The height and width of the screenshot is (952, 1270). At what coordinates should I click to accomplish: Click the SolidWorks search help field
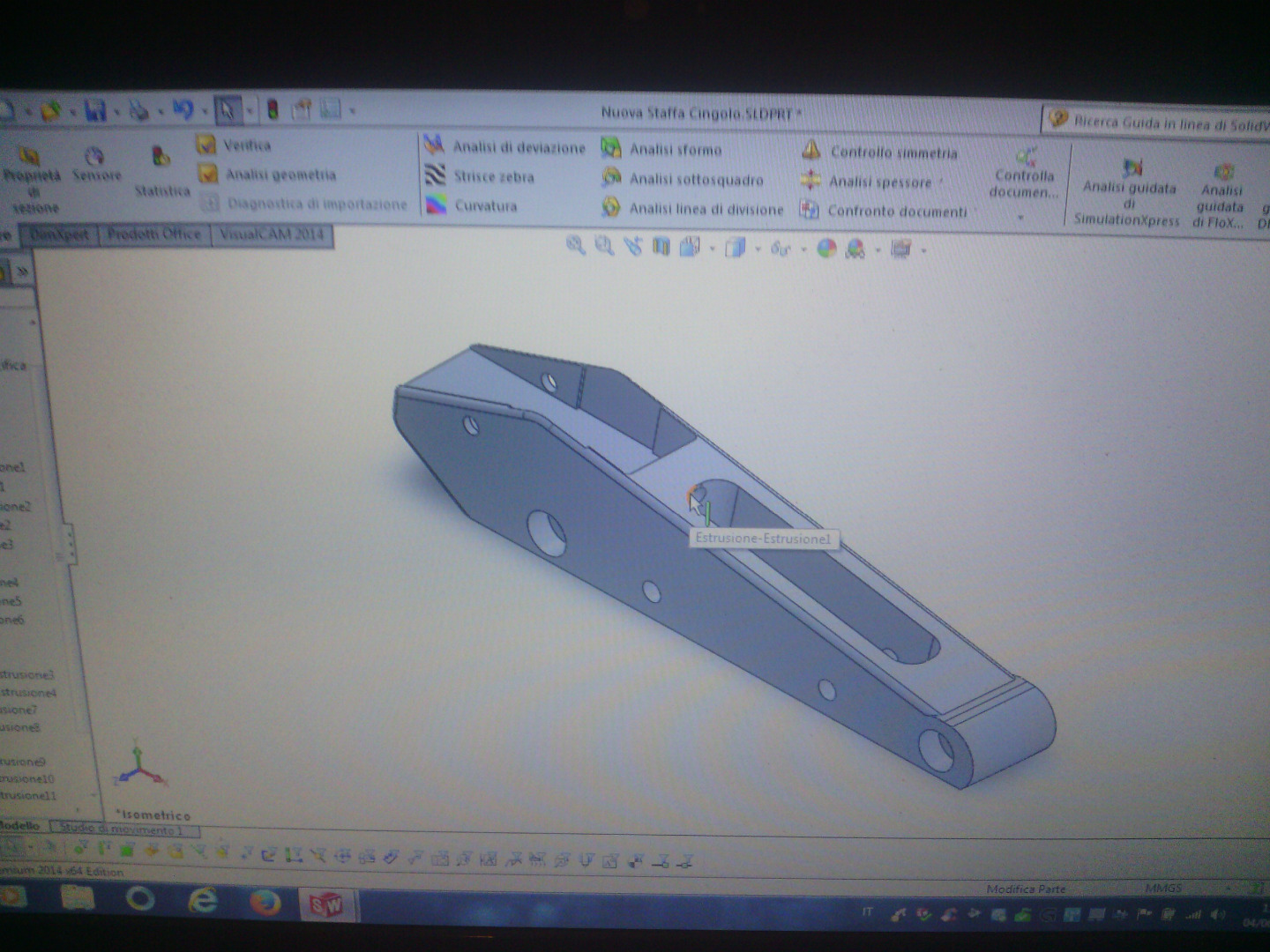(1157, 122)
